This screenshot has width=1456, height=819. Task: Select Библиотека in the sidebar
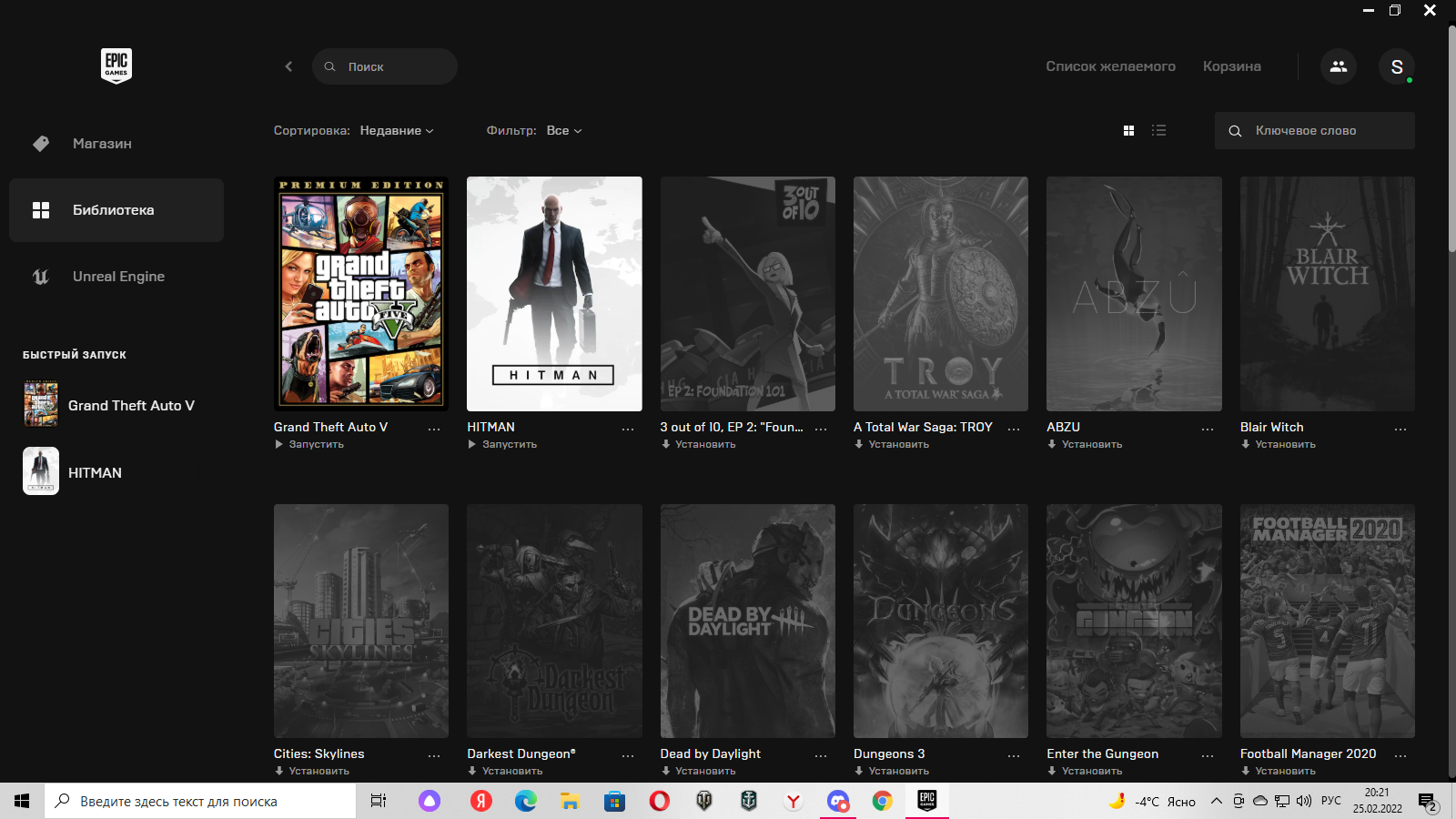(x=116, y=210)
